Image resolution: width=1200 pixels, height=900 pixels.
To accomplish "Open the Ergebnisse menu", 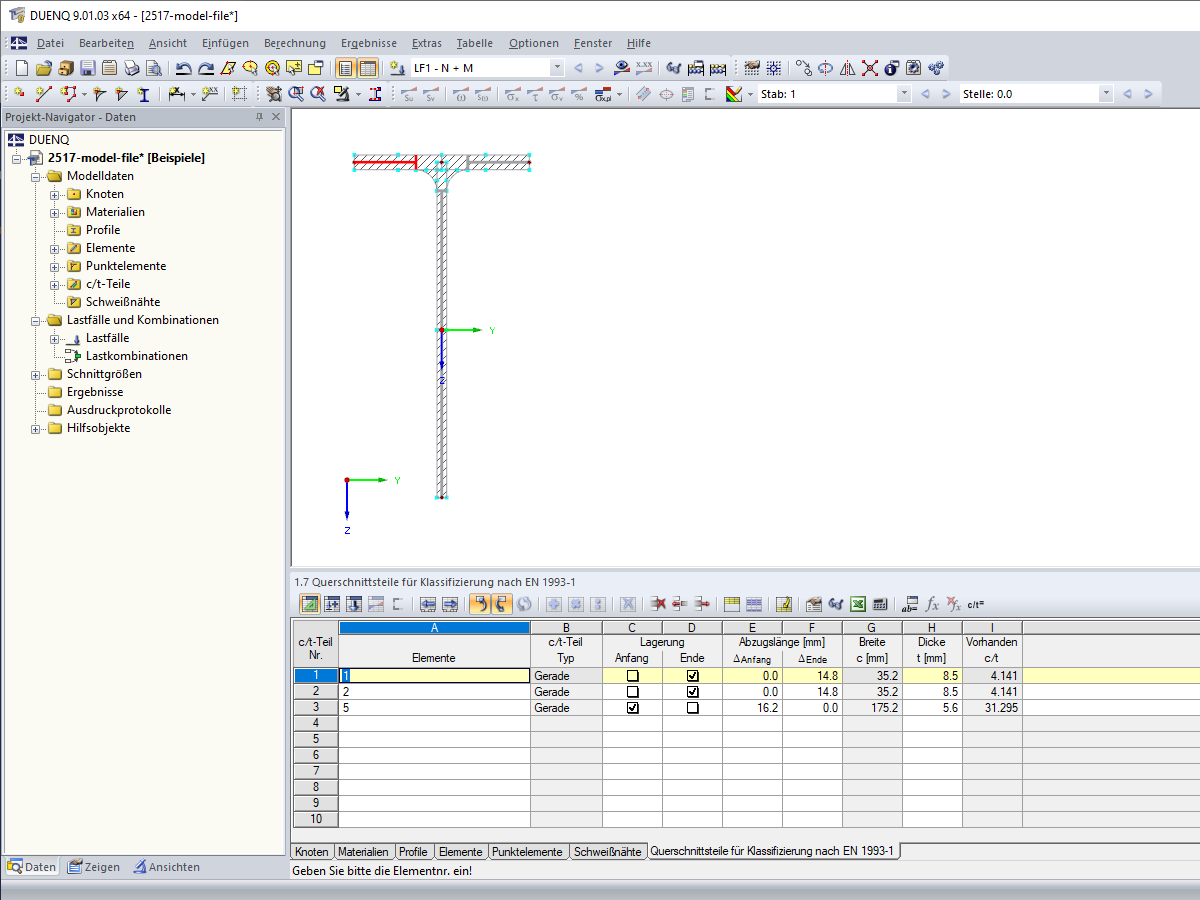I will pos(368,43).
